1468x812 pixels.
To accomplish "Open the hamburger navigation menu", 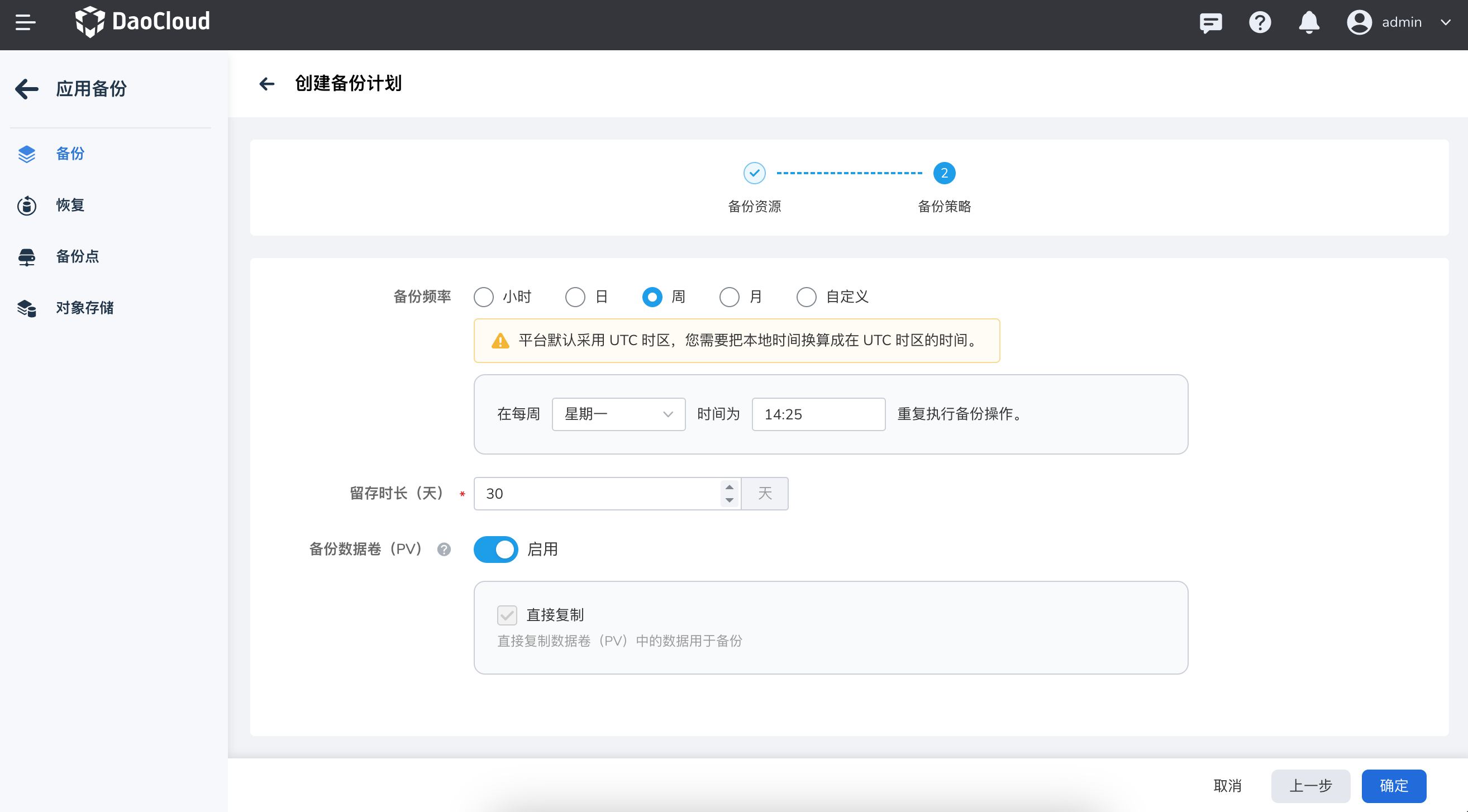I will point(25,22).
